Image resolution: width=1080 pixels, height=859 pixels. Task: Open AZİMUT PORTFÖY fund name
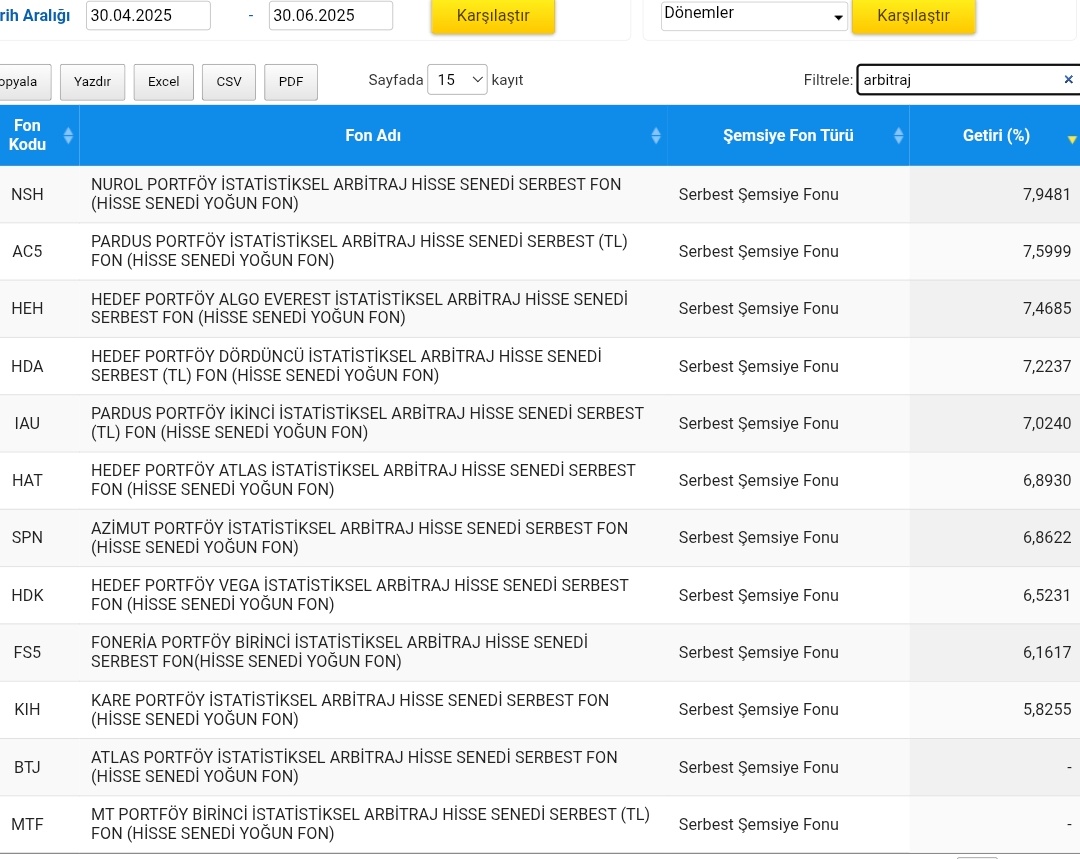360,537
